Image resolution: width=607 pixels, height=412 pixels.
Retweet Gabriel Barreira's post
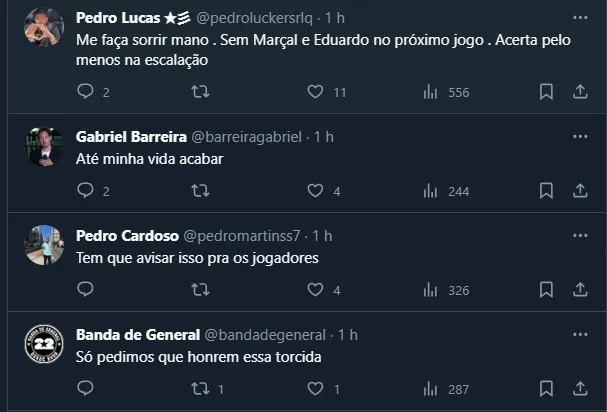pos(200,191)
